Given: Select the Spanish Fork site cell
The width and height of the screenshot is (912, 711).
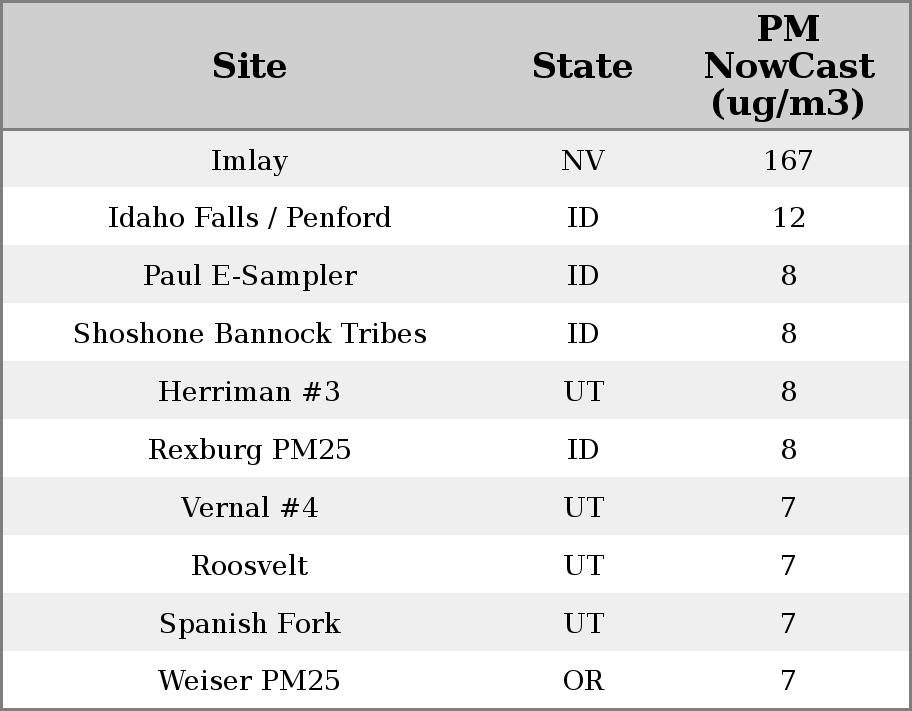Looking at the screenshot, I should [x=249, y=624].
